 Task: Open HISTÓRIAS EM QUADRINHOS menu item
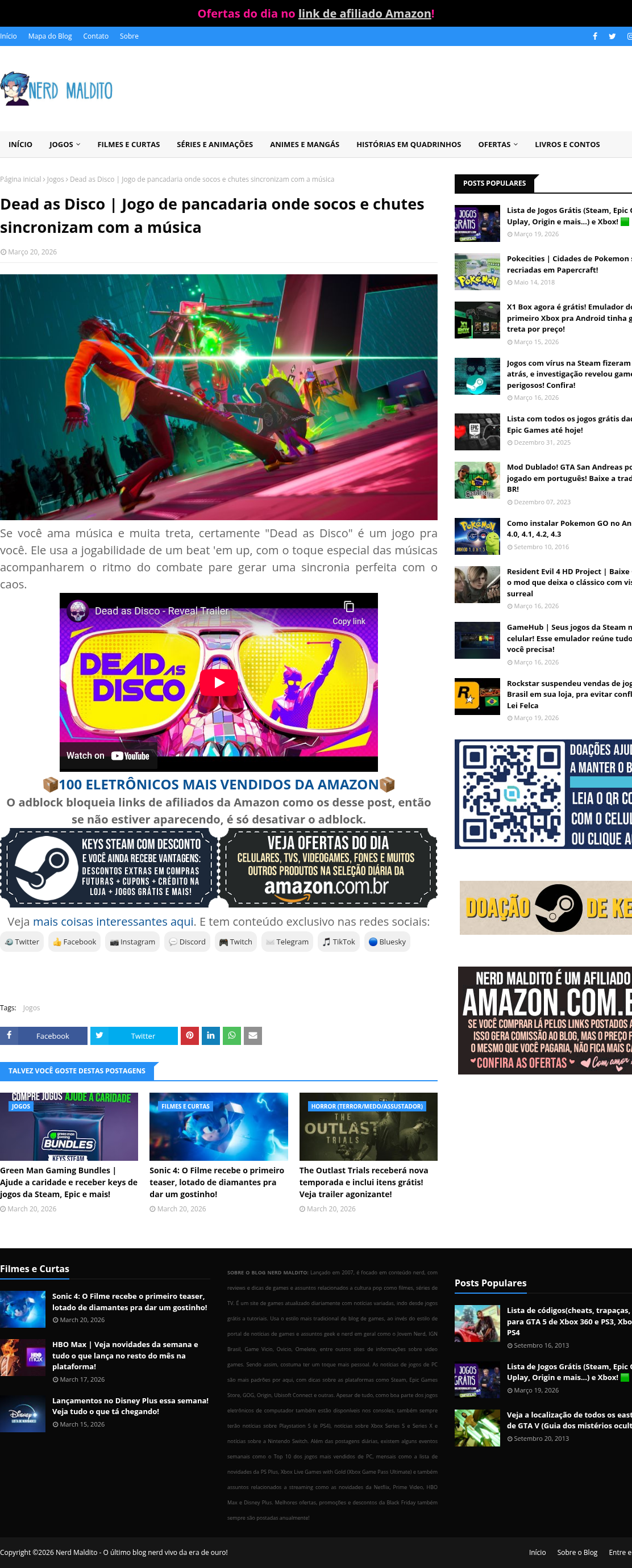(x=408, y=144)
